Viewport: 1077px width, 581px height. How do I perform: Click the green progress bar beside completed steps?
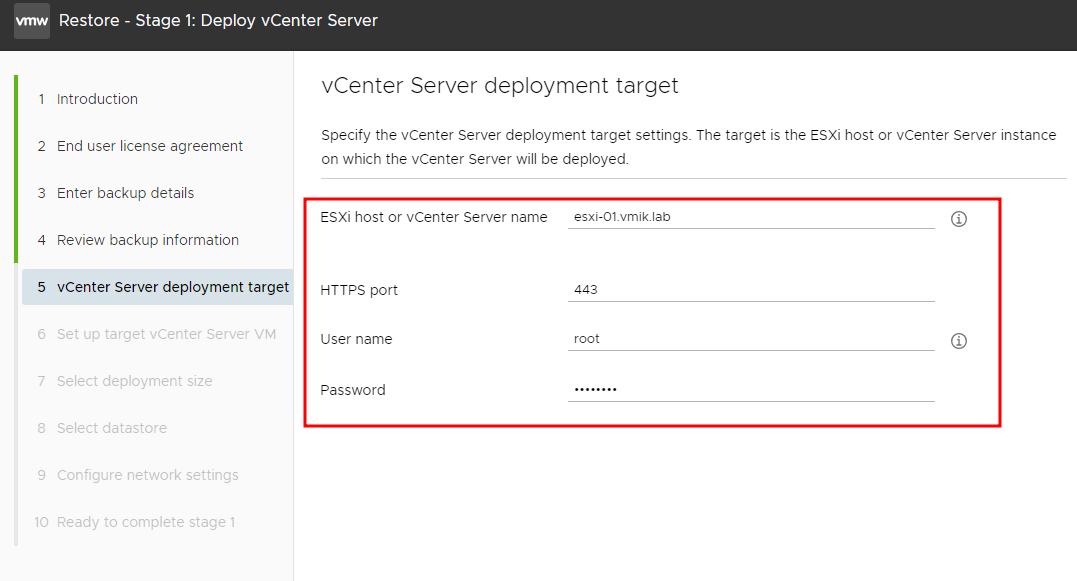click(x=17, y=170)
